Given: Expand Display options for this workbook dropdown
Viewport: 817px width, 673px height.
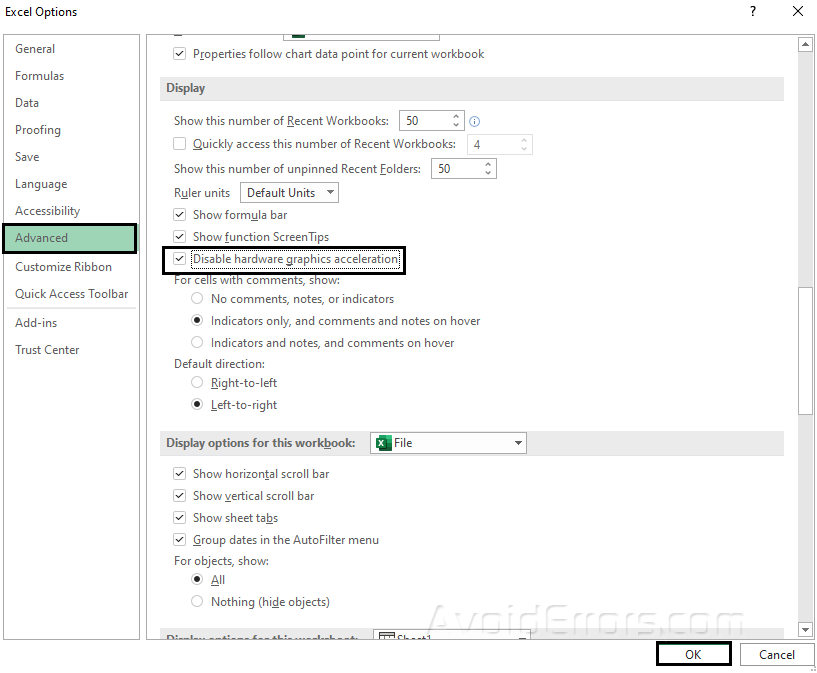Looking at the screenshot, I should [x=518, y=443].
